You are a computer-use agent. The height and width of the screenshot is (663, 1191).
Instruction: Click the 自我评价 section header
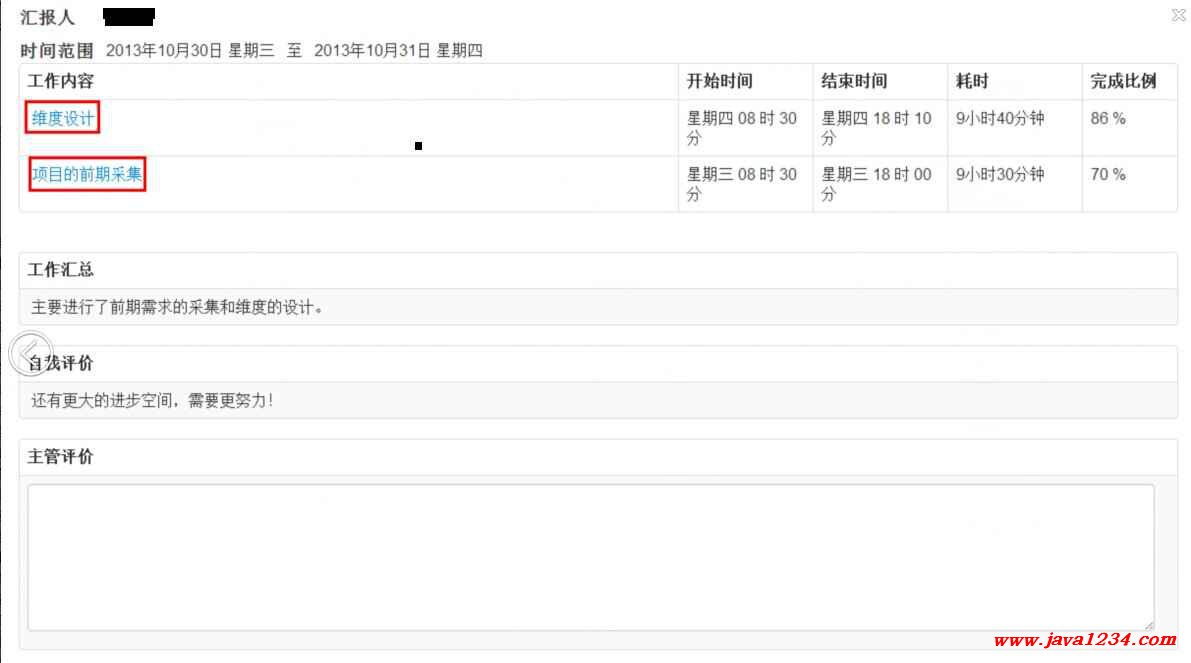click(x=61, y=363)
